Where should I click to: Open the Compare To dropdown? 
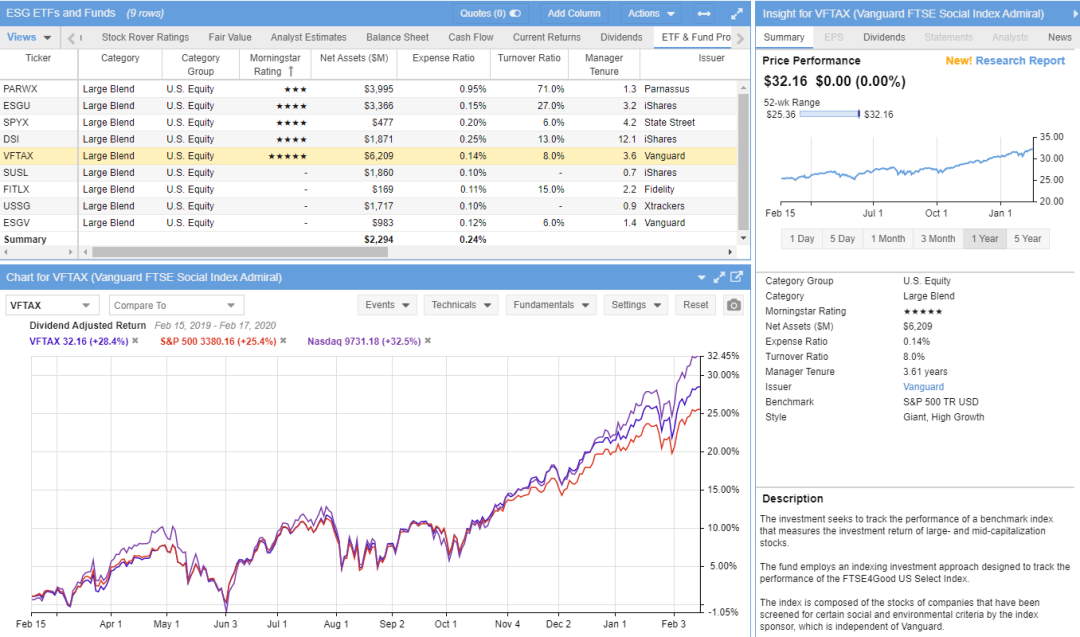click(x=174, y=305)
